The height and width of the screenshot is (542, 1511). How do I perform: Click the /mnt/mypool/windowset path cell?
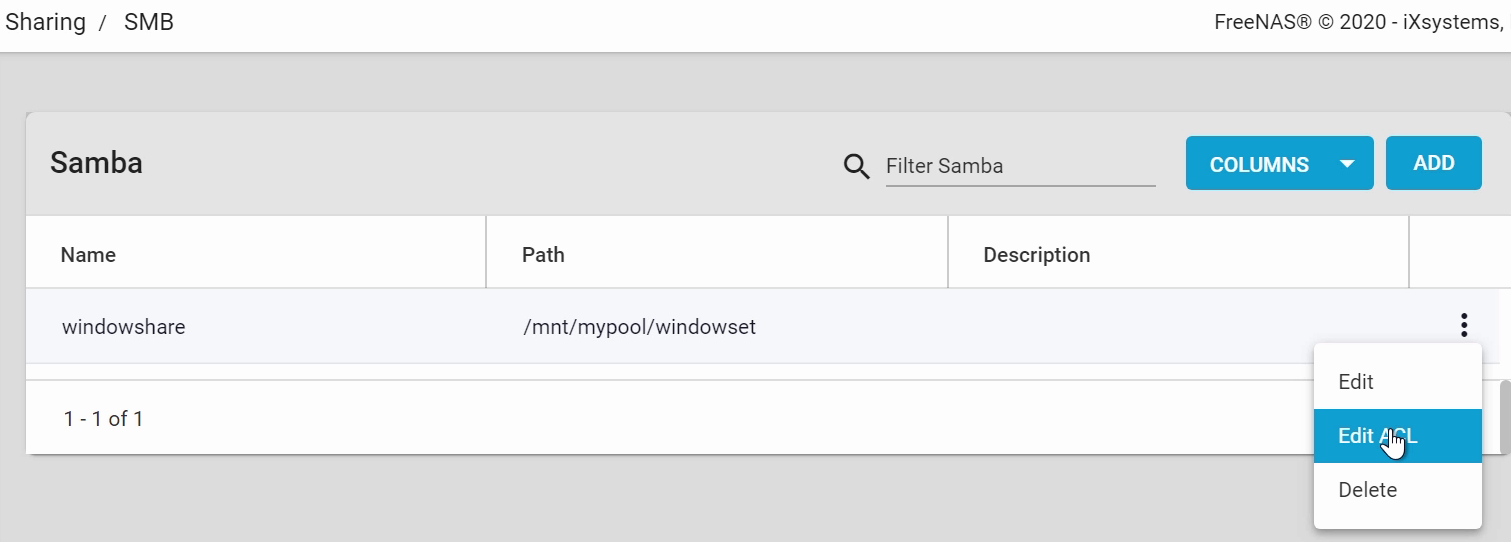pyautogui.click(x=640, y=326)
